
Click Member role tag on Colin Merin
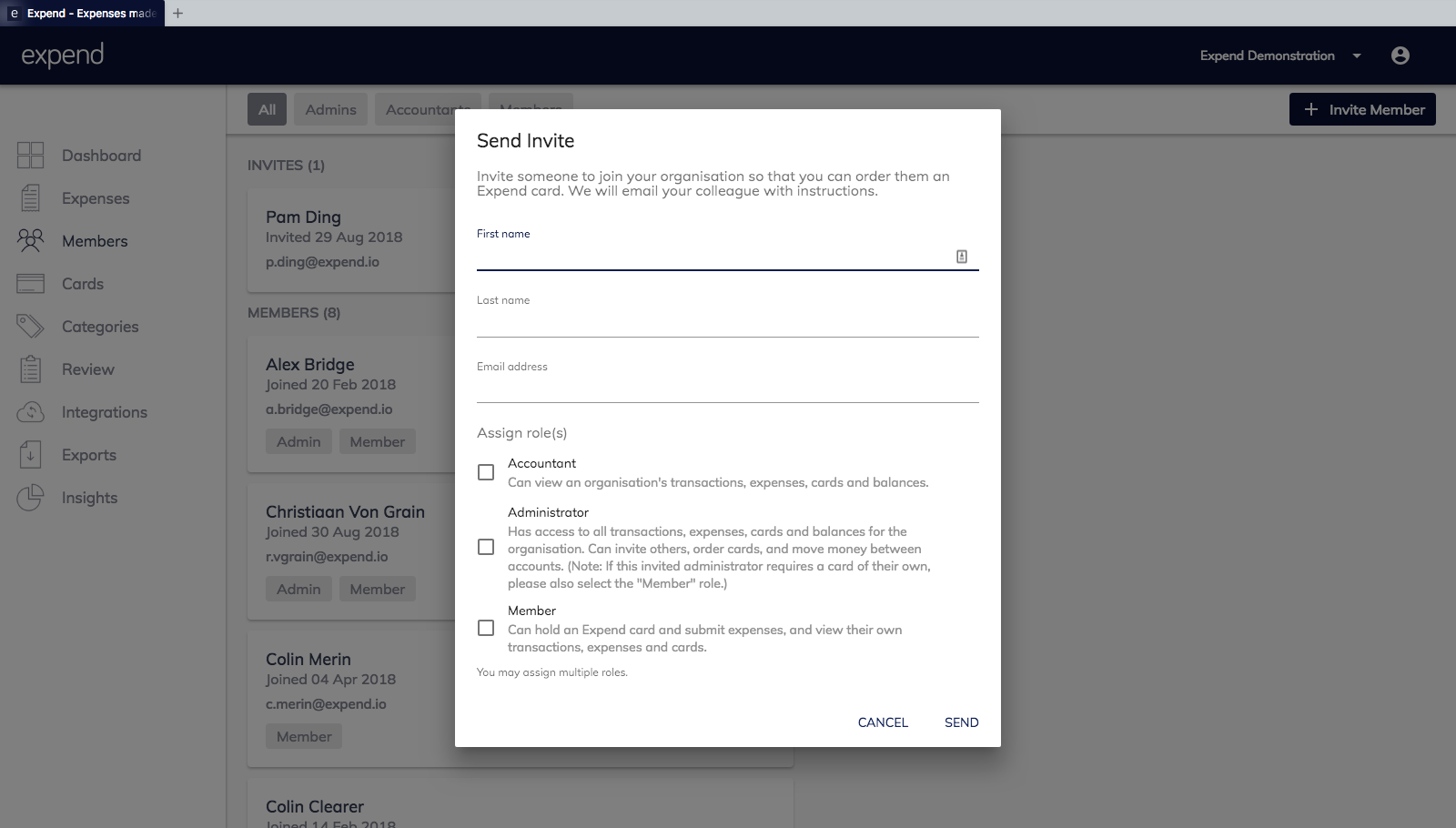[304, 737]
